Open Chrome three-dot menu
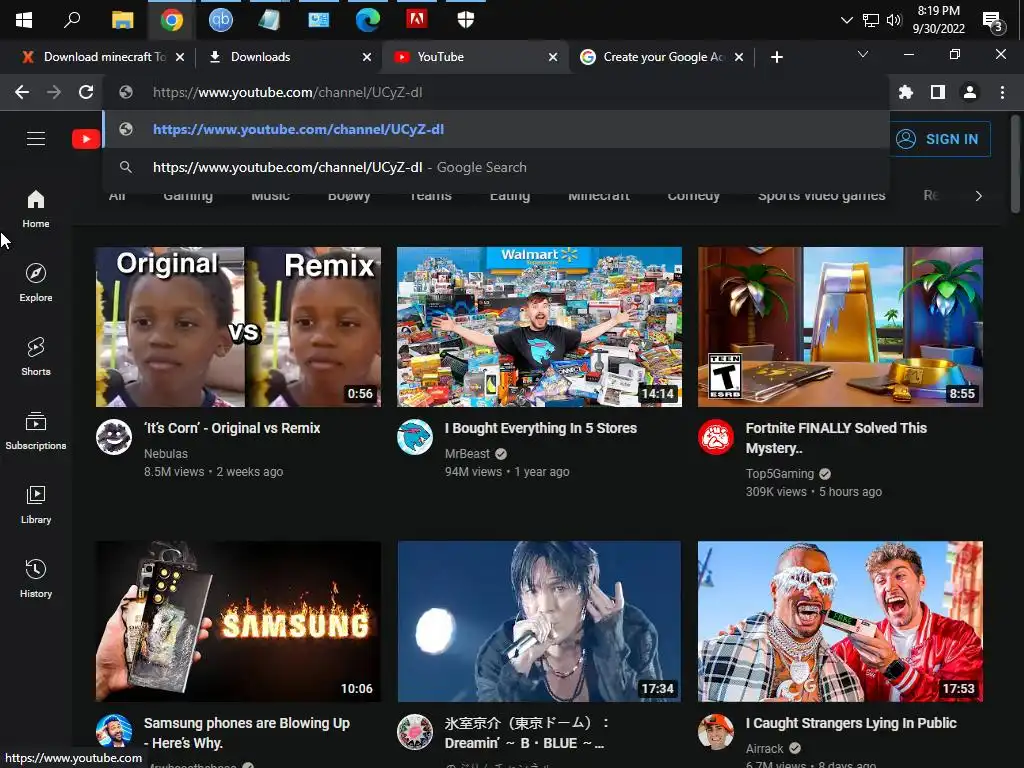 tap(1002, 92)
